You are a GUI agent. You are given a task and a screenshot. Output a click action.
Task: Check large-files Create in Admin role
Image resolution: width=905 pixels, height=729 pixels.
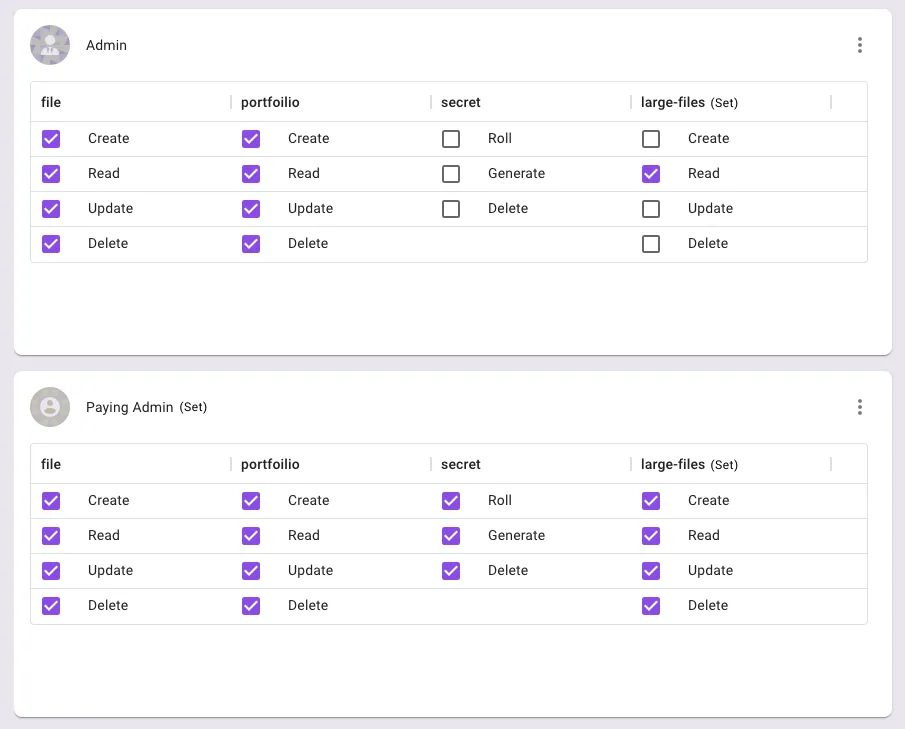tap(651, 139)
